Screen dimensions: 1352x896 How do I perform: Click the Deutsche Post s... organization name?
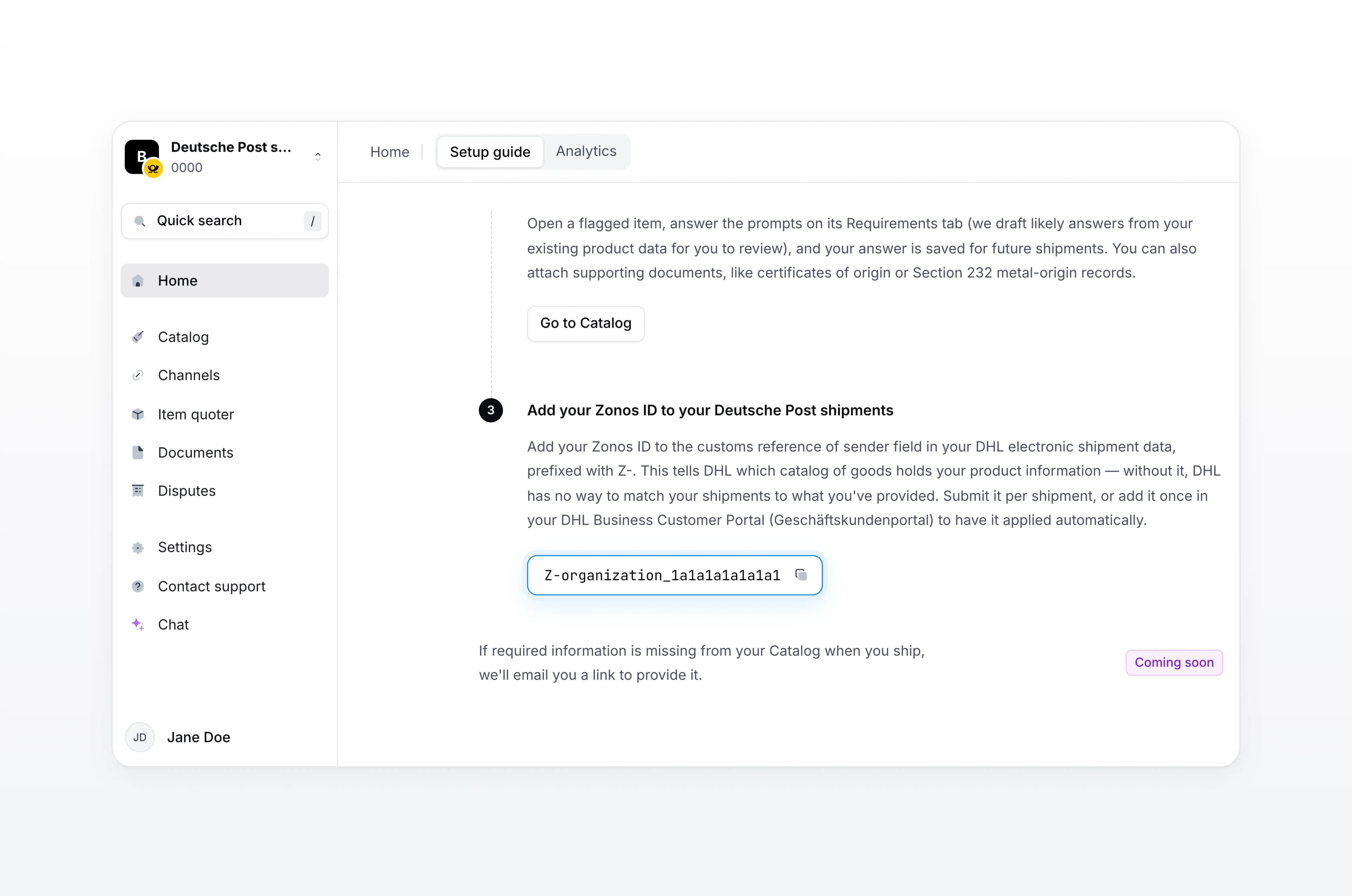[231, 147]
